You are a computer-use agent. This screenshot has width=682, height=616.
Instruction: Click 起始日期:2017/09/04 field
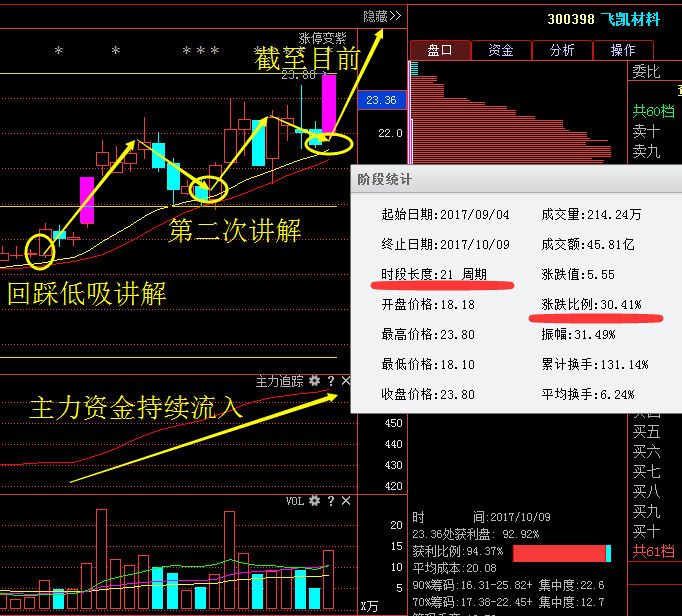[x=445, y=214]
